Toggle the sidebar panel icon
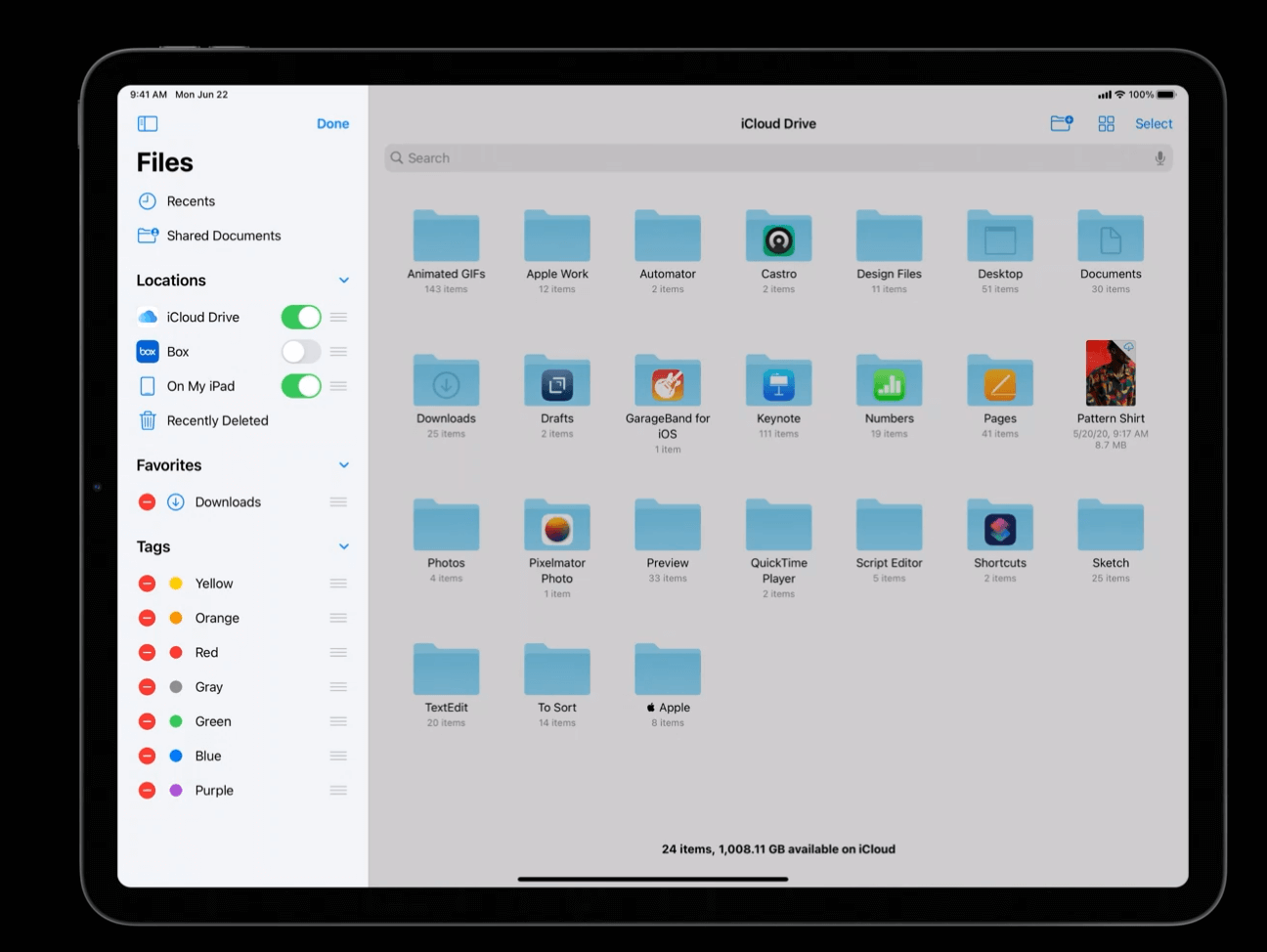 [x=148, y=124]
